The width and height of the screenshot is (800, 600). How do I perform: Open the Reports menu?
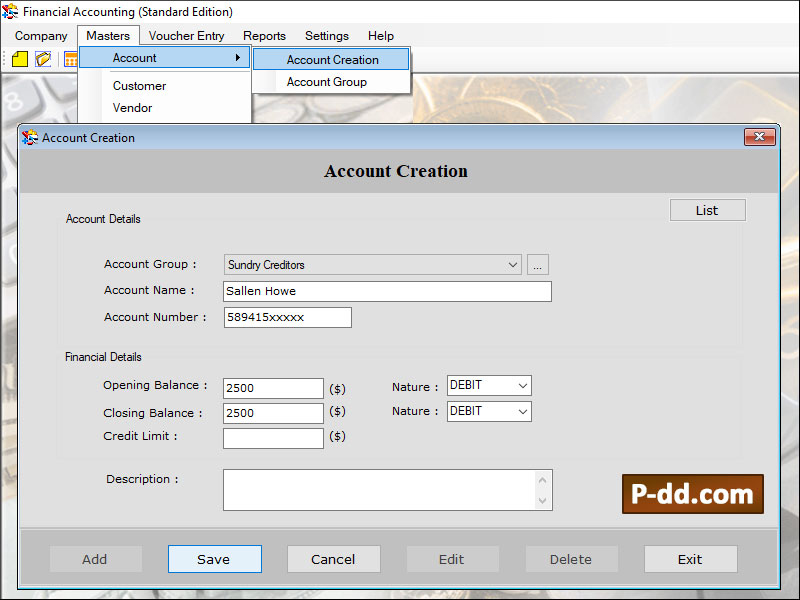click(264, 35)
